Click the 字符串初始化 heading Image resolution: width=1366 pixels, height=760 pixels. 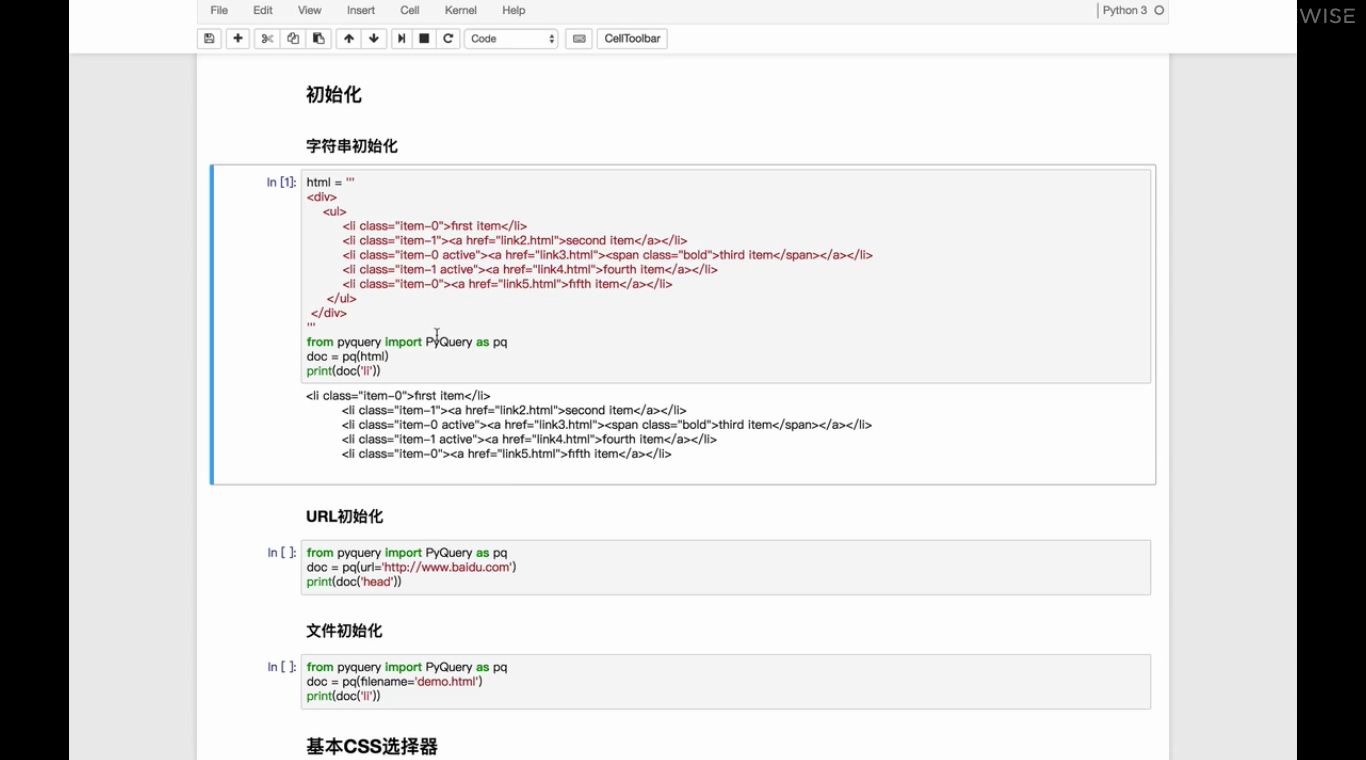[x=352, y=146]
